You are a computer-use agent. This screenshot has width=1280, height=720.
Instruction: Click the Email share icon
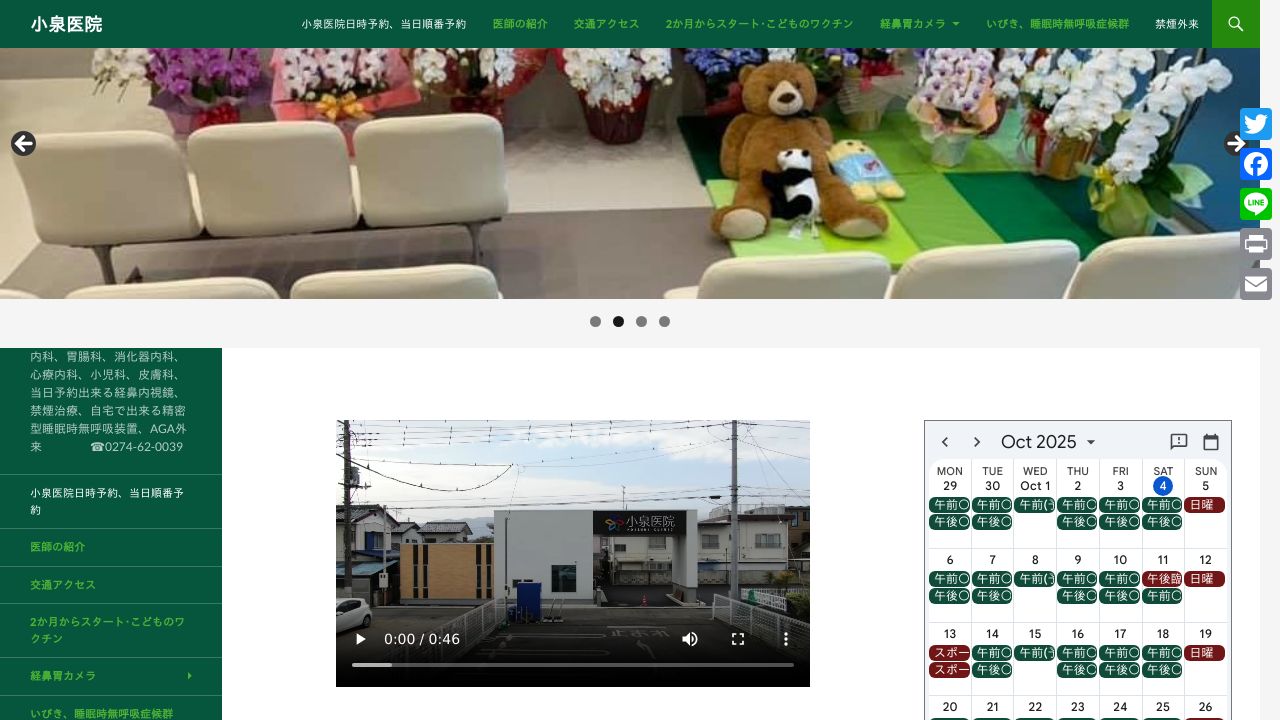coord(1256,284)
